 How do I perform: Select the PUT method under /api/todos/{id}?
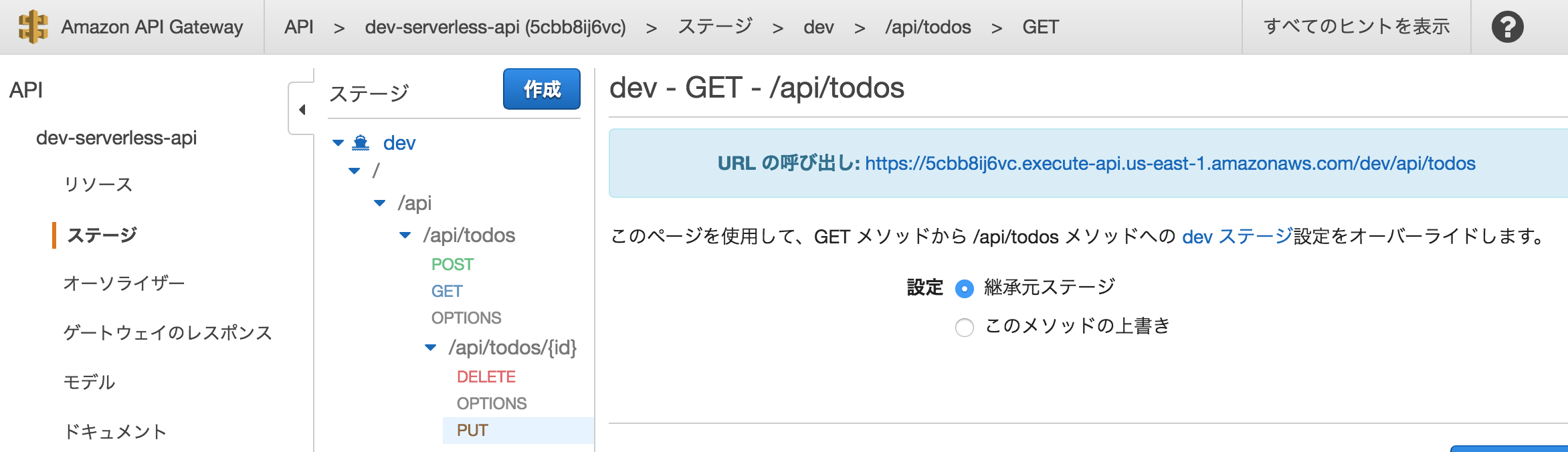point(472,431)
